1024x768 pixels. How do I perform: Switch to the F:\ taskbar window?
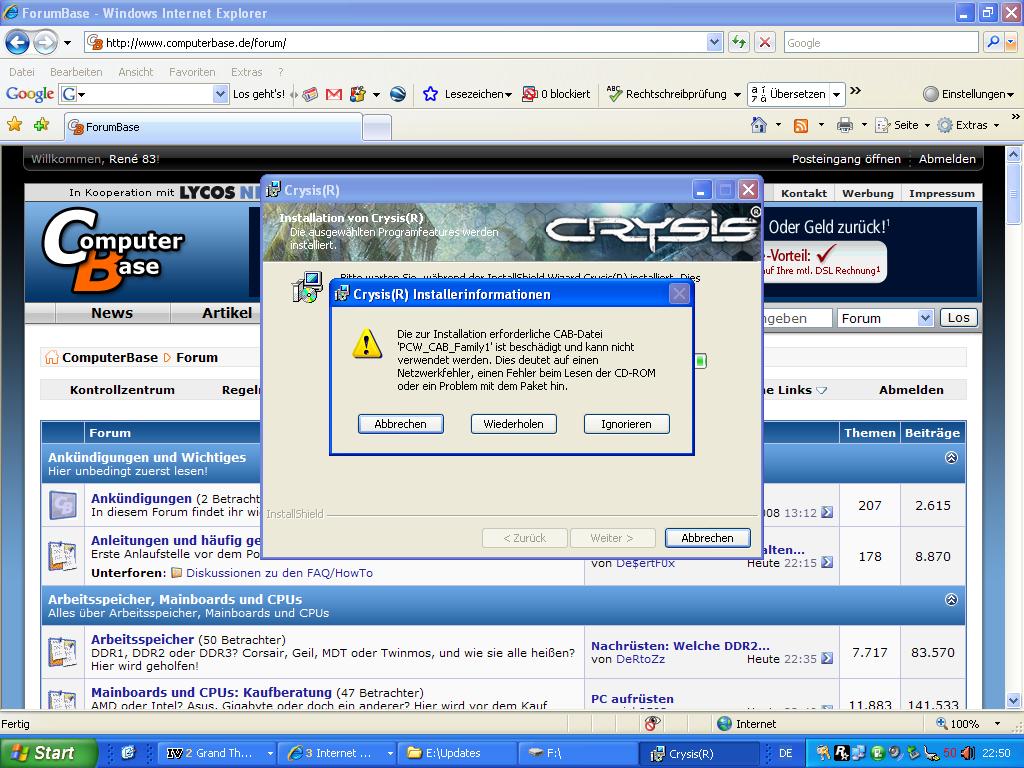[579, 753]
